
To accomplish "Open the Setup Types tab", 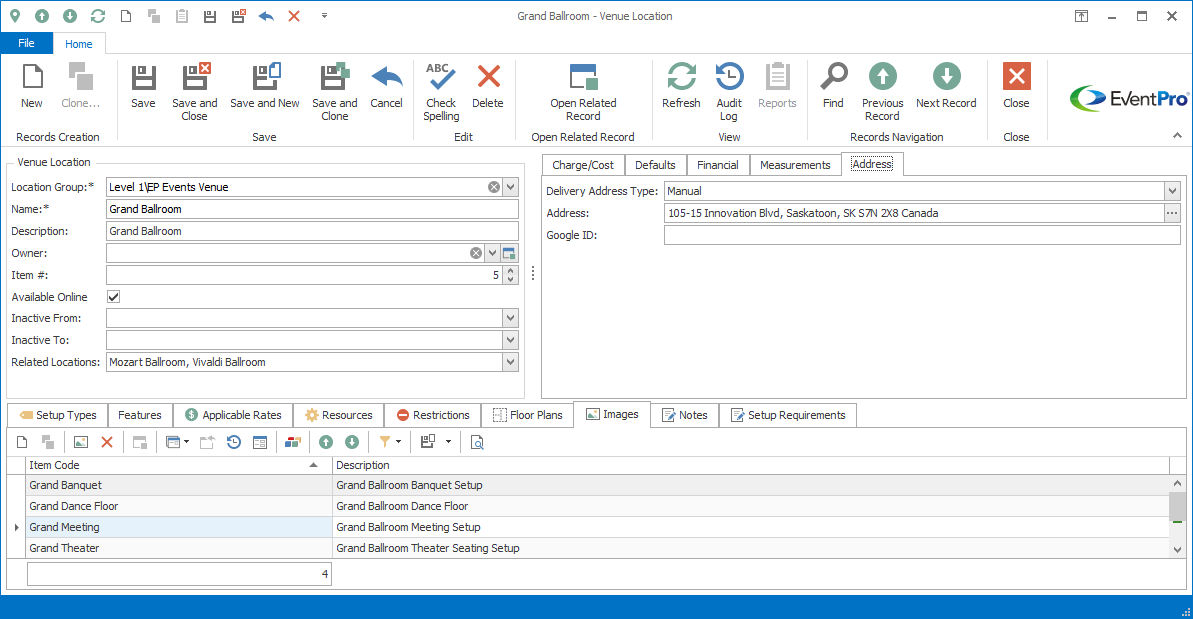I will point(58,415).
